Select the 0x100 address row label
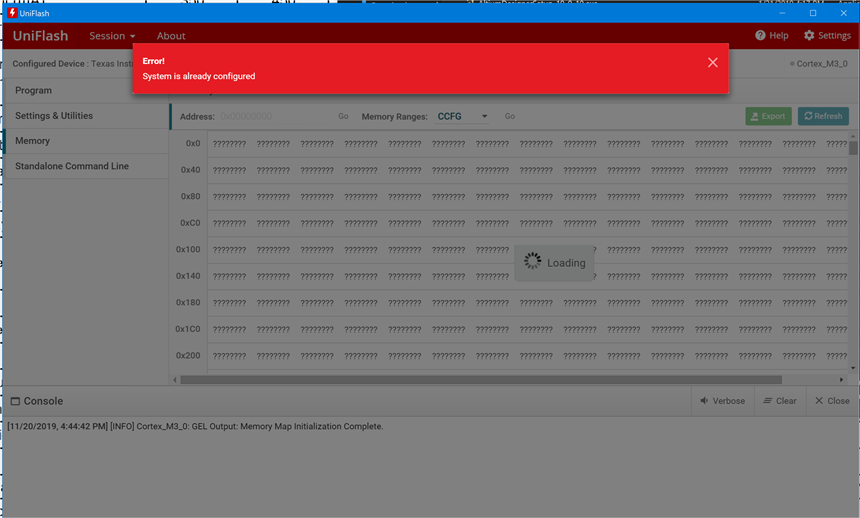The image size is (860, 518). click(x=188, y=250)
